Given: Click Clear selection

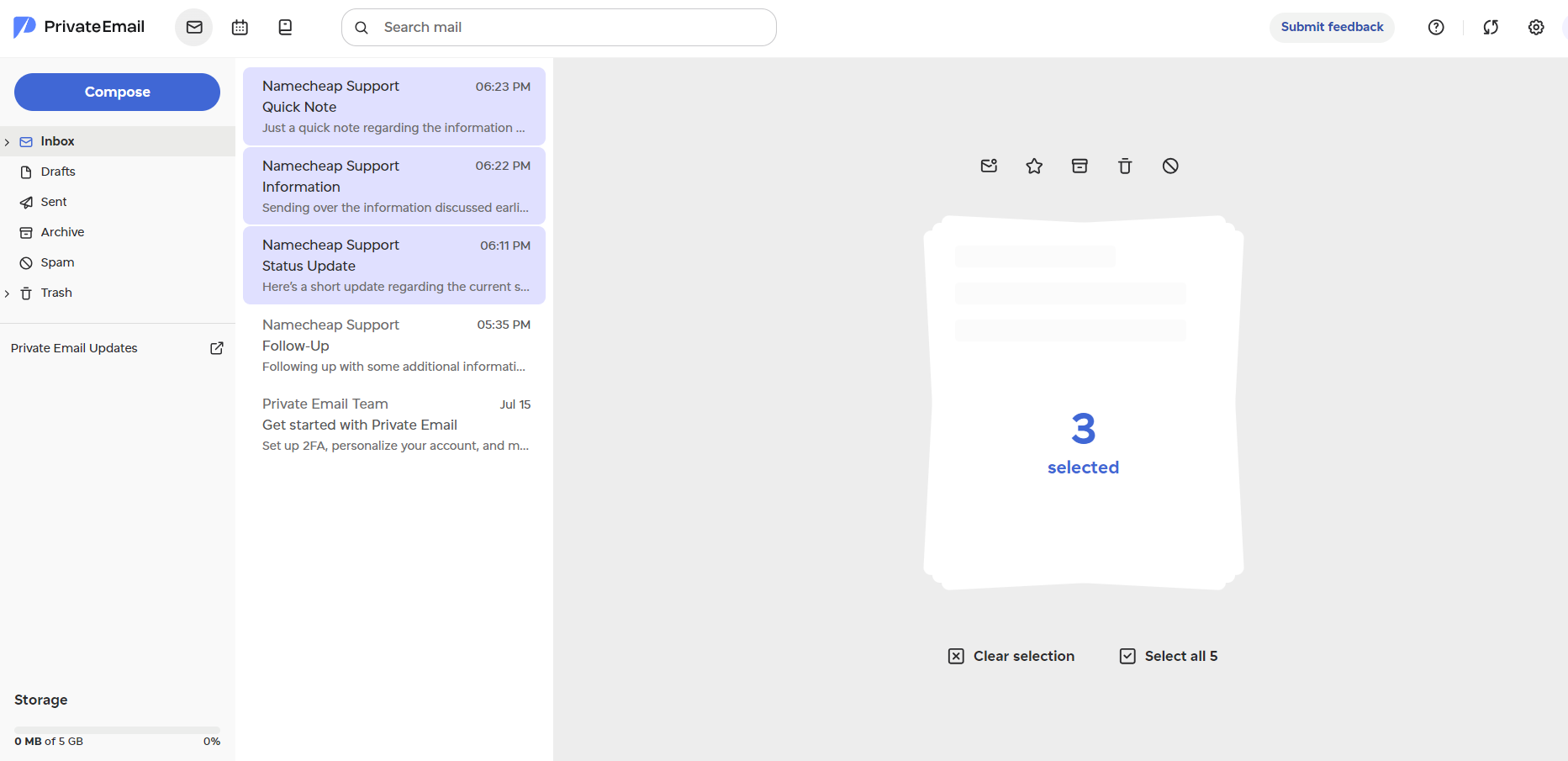Looking at the screenshot, I should [x=1011, y=656].
